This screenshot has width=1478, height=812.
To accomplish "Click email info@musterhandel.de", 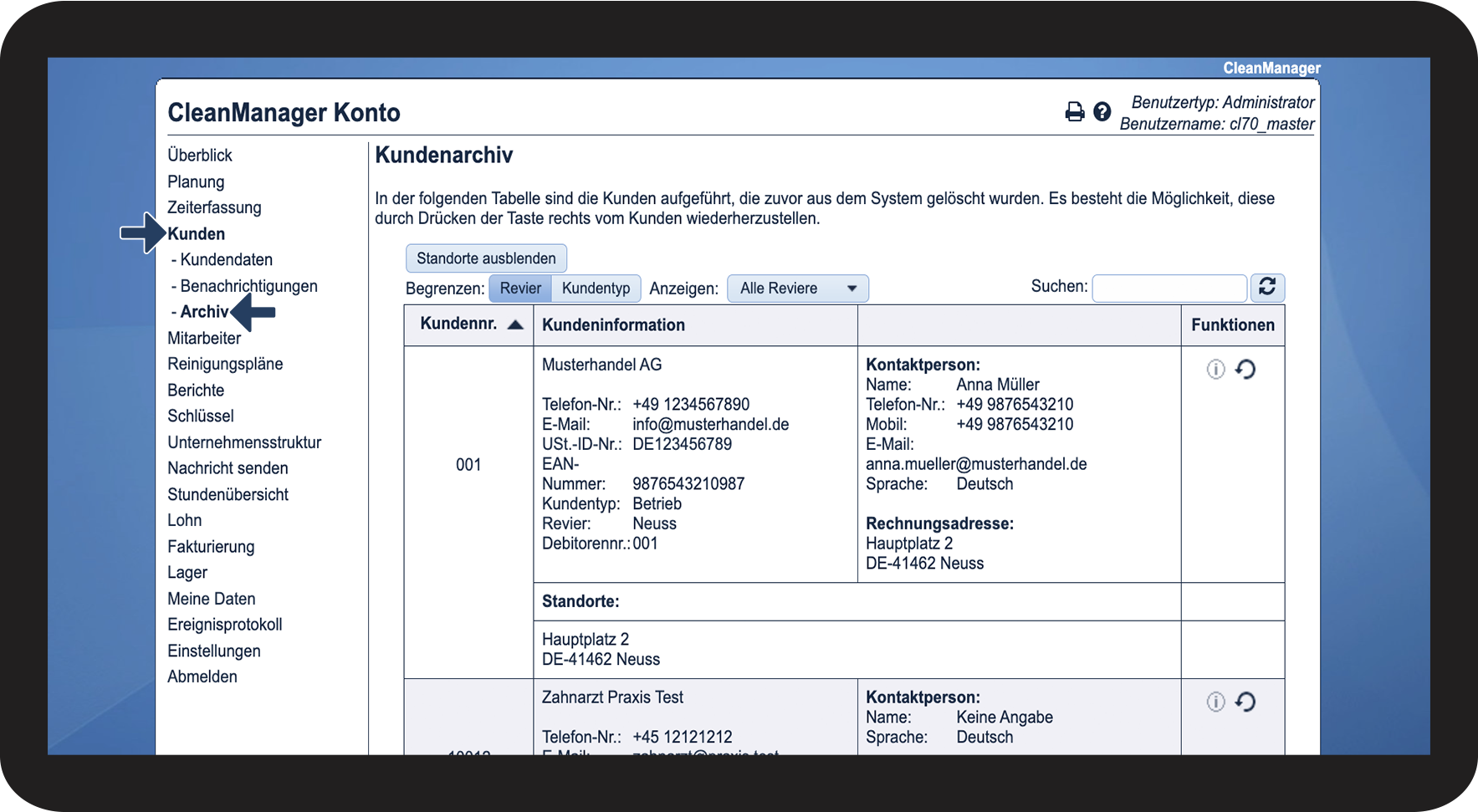I will click(x=711, y=424).
